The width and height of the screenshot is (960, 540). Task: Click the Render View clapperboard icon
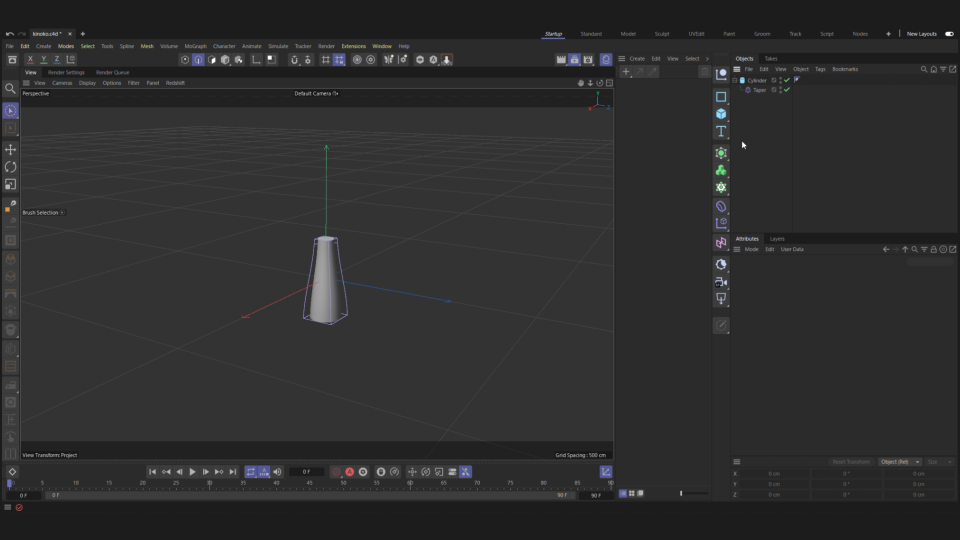[x=561, y=59]
